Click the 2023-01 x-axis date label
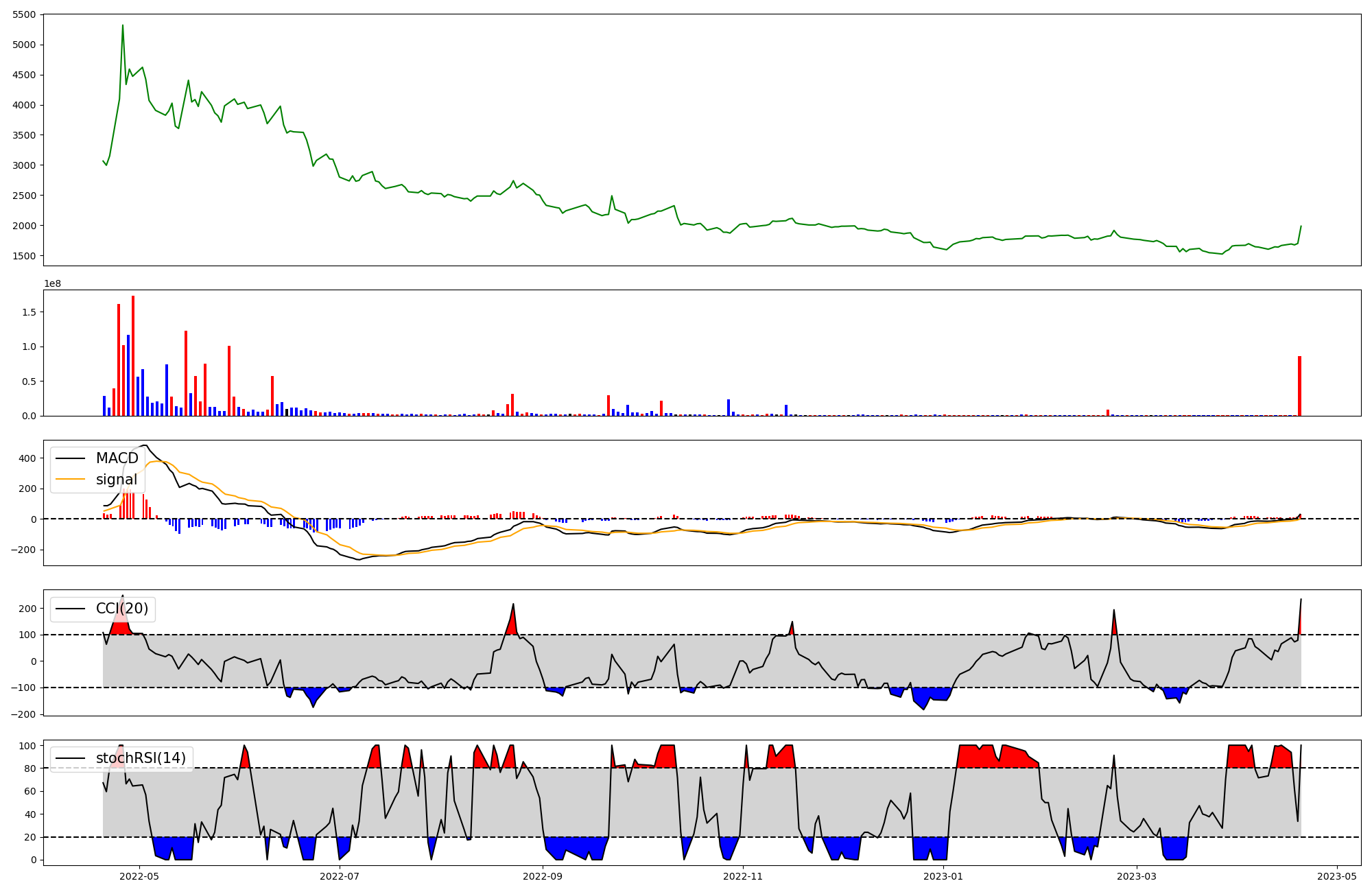Image resolution: width=1372 pixels, height=892 pixels. 943,876
